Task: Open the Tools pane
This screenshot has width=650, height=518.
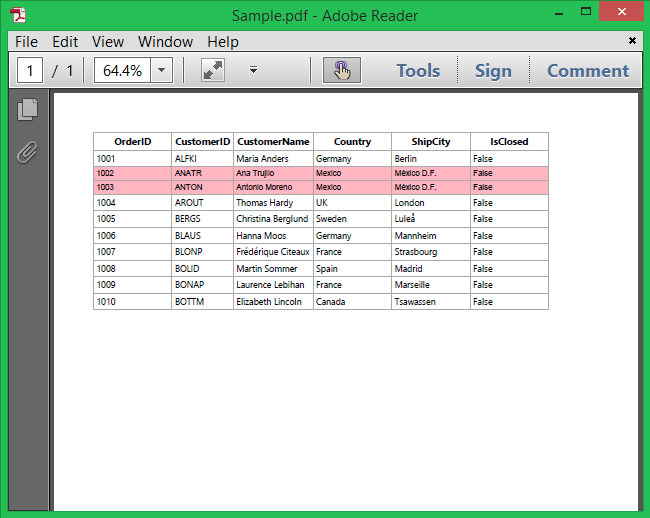Action: 418,70
